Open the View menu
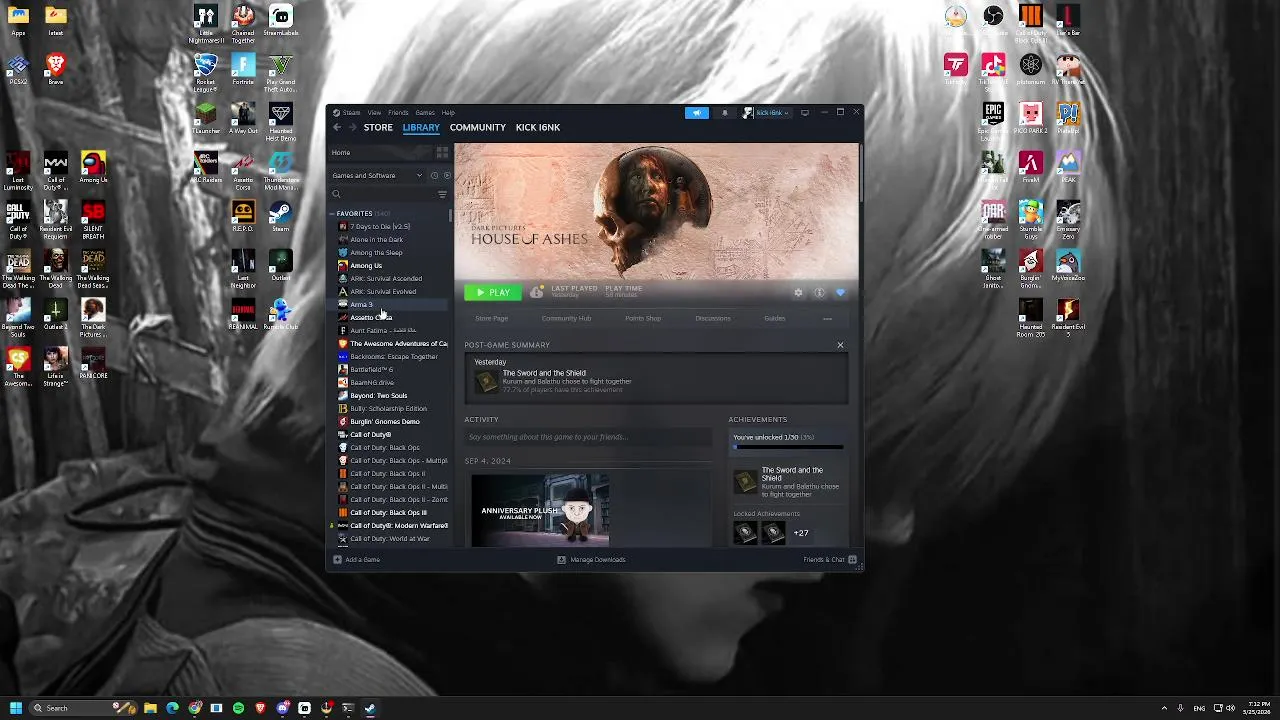The image size is (1280, 720). click(x=374, y=112)
